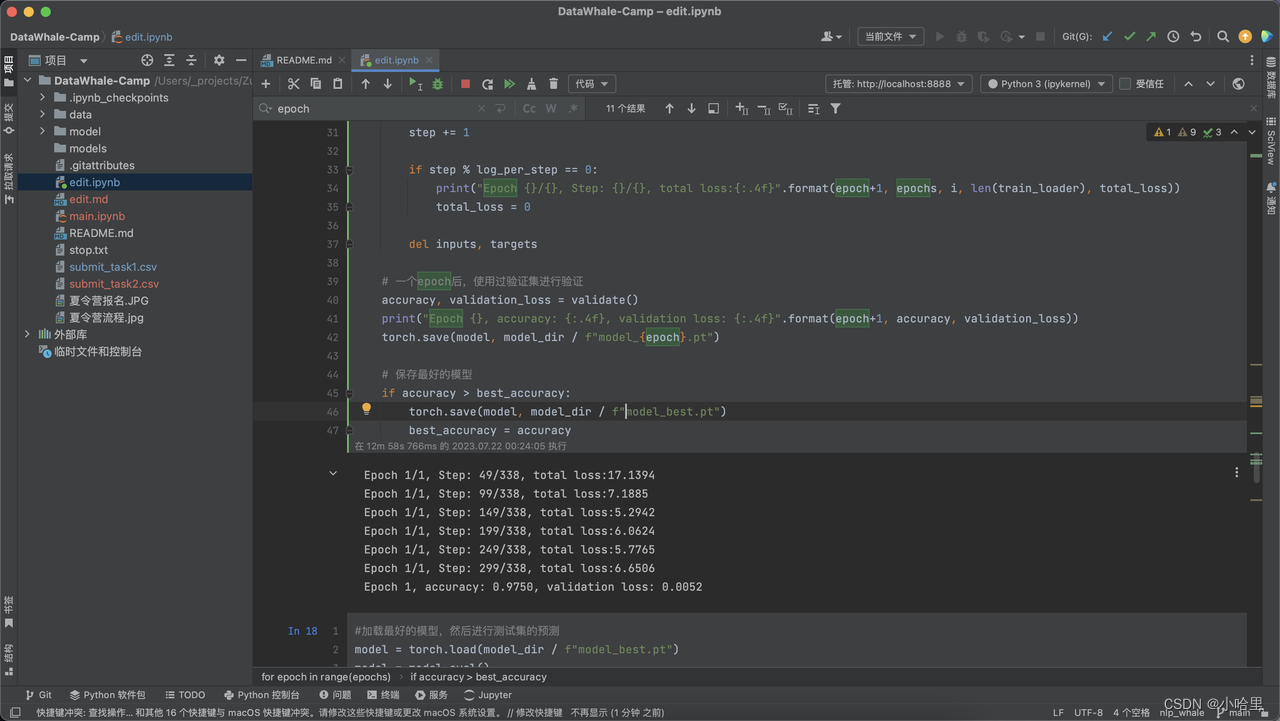The height and width of the screenshot is (721, 1280).
Task: Paste cell from clipboard in notebook toolbar
Action: tap(337, 84)
